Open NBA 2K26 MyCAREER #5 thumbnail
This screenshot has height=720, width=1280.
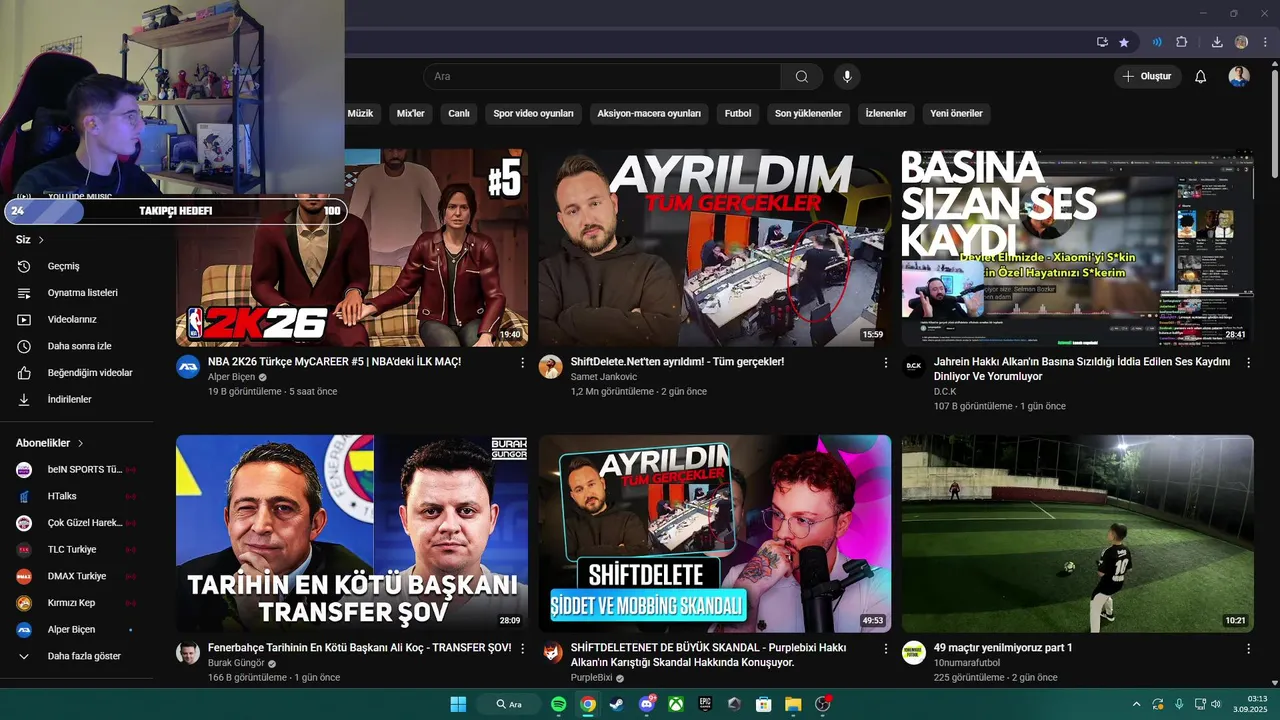point(352,248)
